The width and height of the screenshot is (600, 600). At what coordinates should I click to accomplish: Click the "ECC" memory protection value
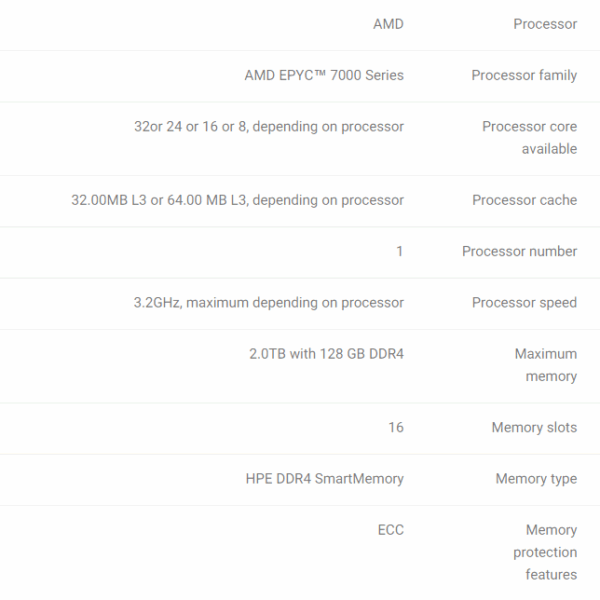(x=389, y=530)
